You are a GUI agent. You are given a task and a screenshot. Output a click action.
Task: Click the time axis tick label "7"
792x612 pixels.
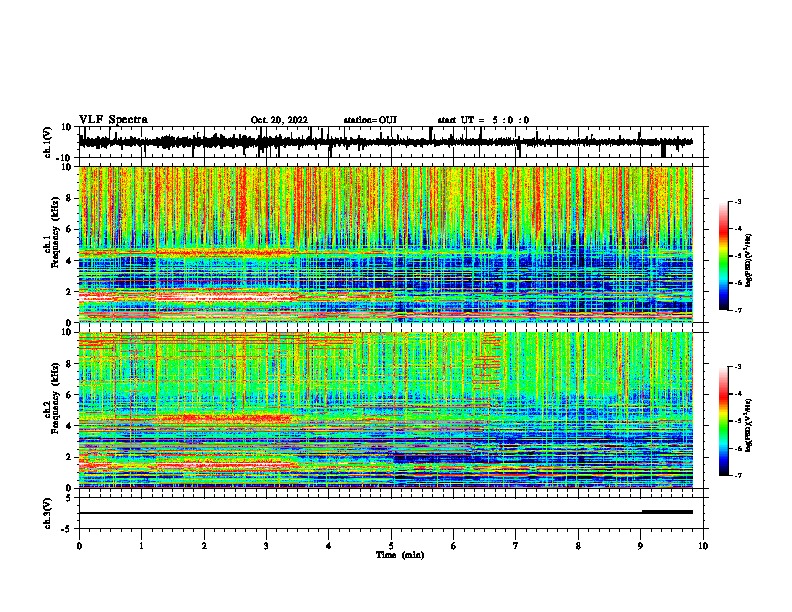click(x=516, y=546)
